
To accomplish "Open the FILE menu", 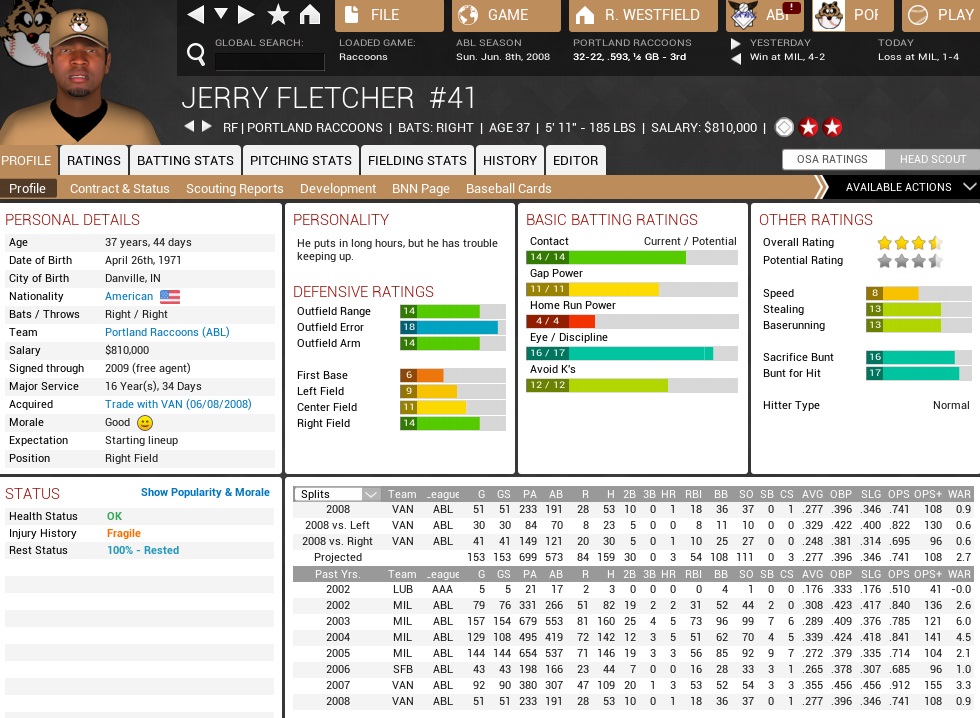I will click(389, 15).
